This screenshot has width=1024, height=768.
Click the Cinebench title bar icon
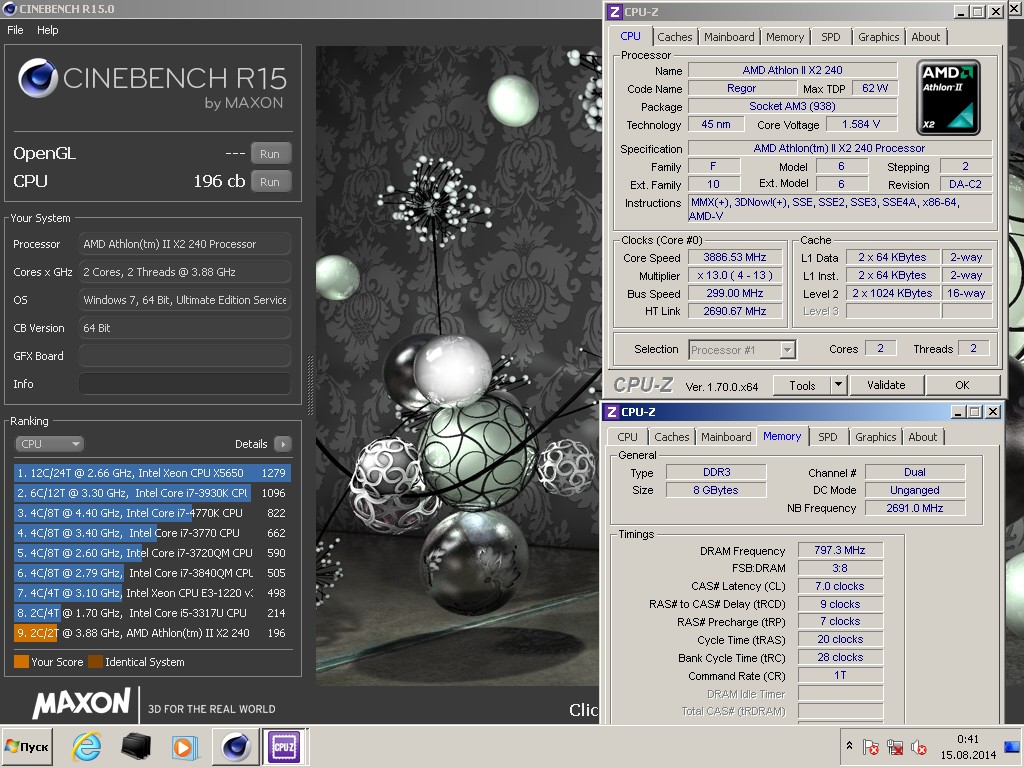click(9, 8)
